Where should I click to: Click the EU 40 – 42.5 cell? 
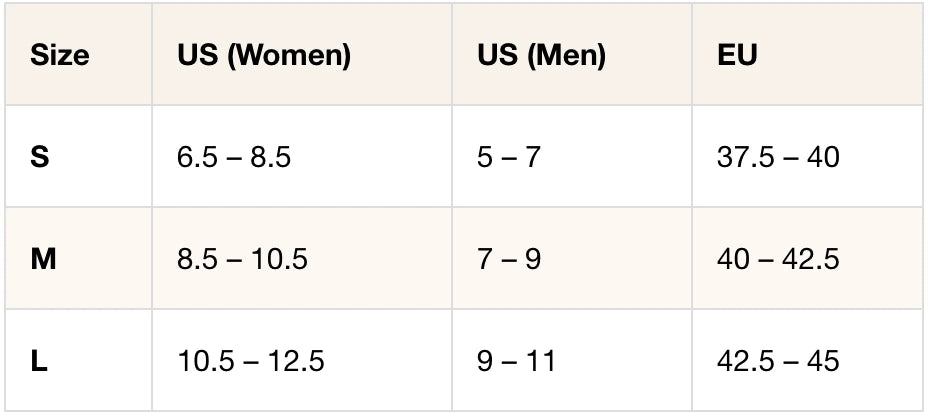tap(778, 259)
